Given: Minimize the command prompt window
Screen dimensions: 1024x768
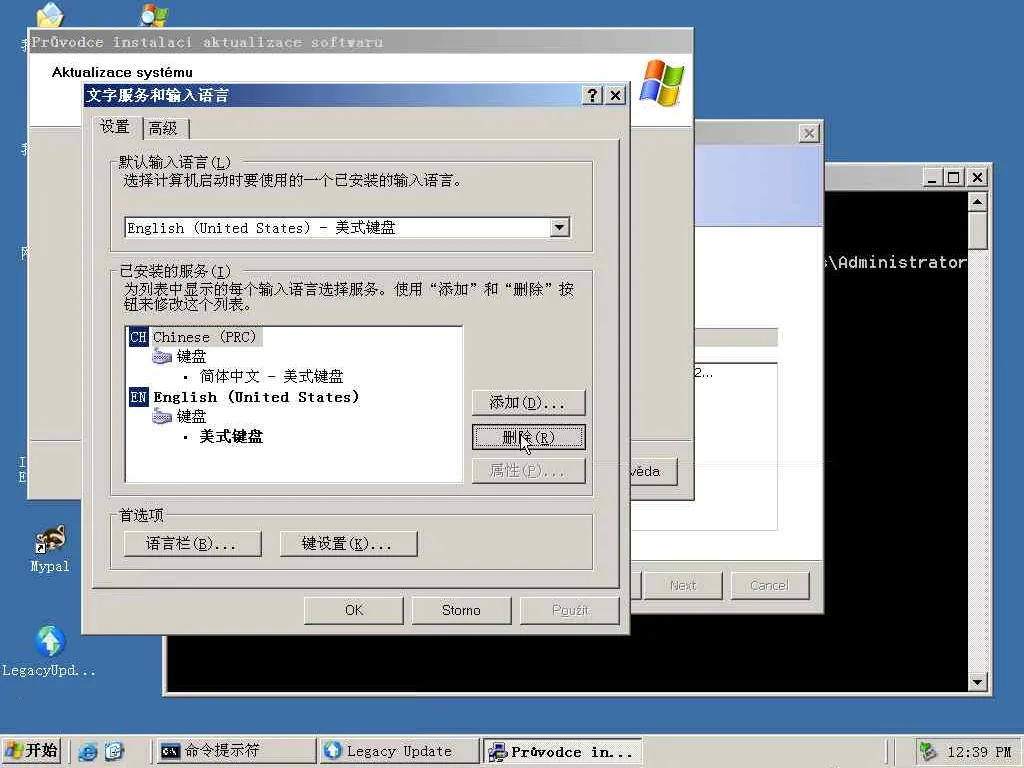Looking at the screenshot, I should coord(932,178).
